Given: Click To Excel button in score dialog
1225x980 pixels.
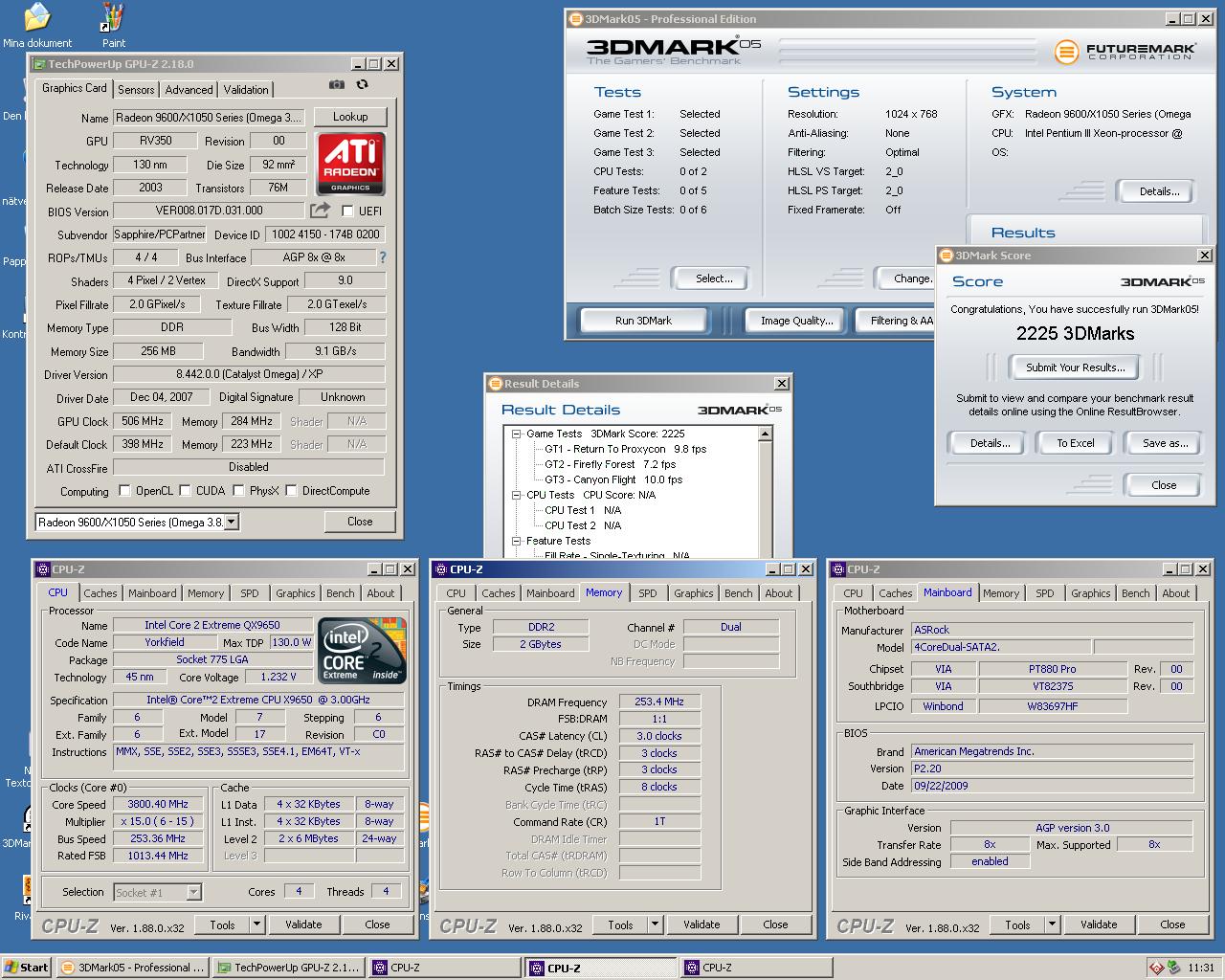Looking at the screenshot, I should click(x=1076, y=443).
